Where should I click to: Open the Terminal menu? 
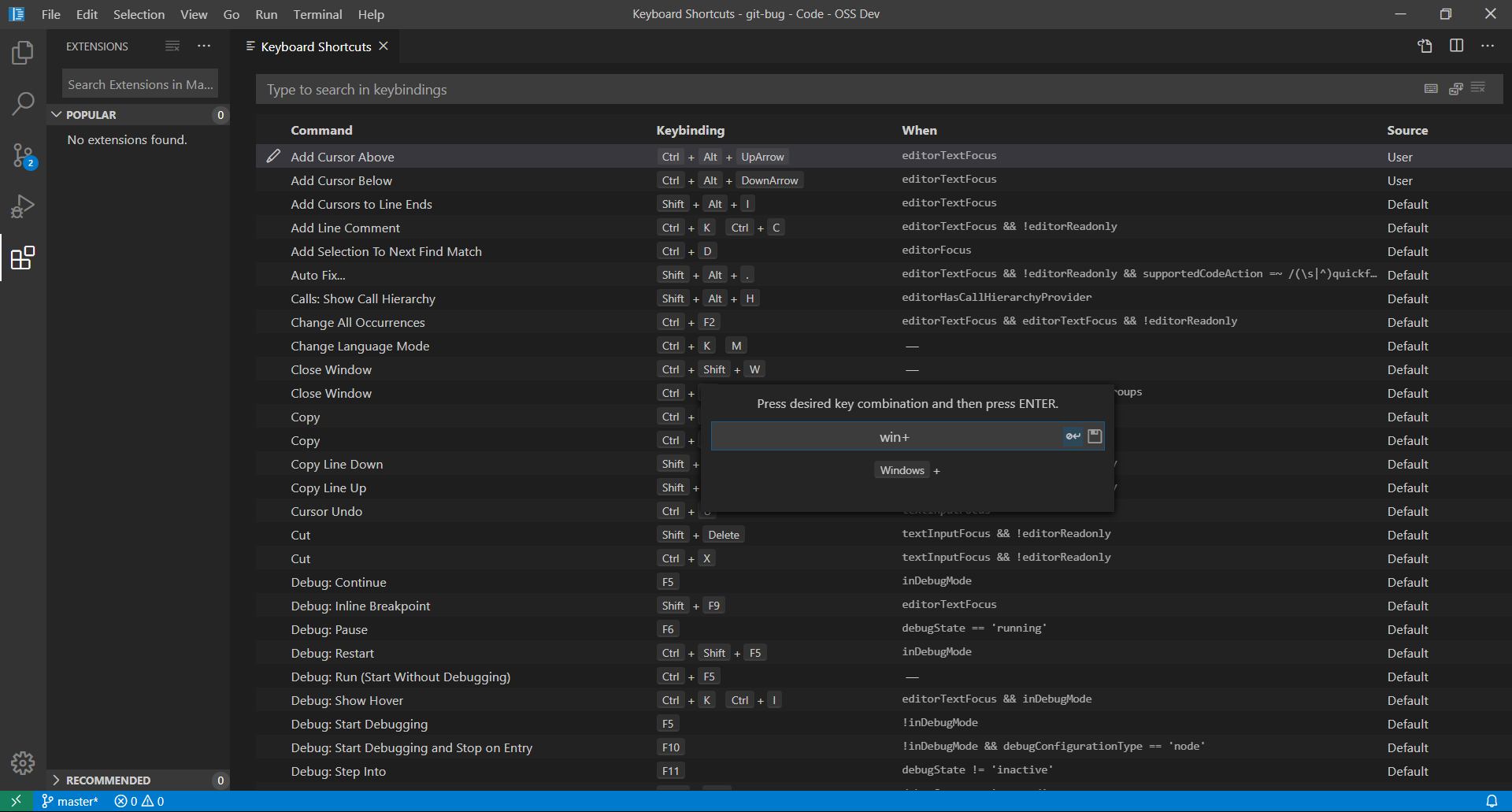317,14
